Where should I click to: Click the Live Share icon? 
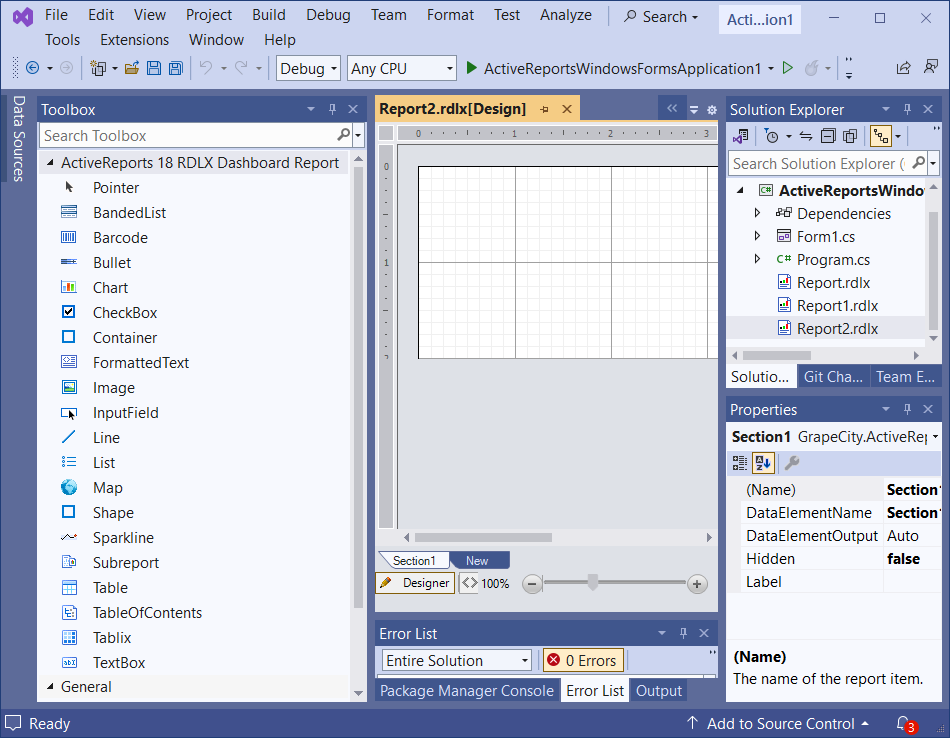coord(903,68)
